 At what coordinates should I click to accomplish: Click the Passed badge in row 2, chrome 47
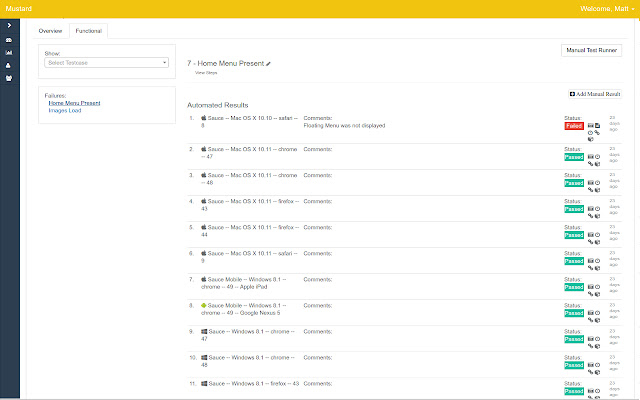574,157
